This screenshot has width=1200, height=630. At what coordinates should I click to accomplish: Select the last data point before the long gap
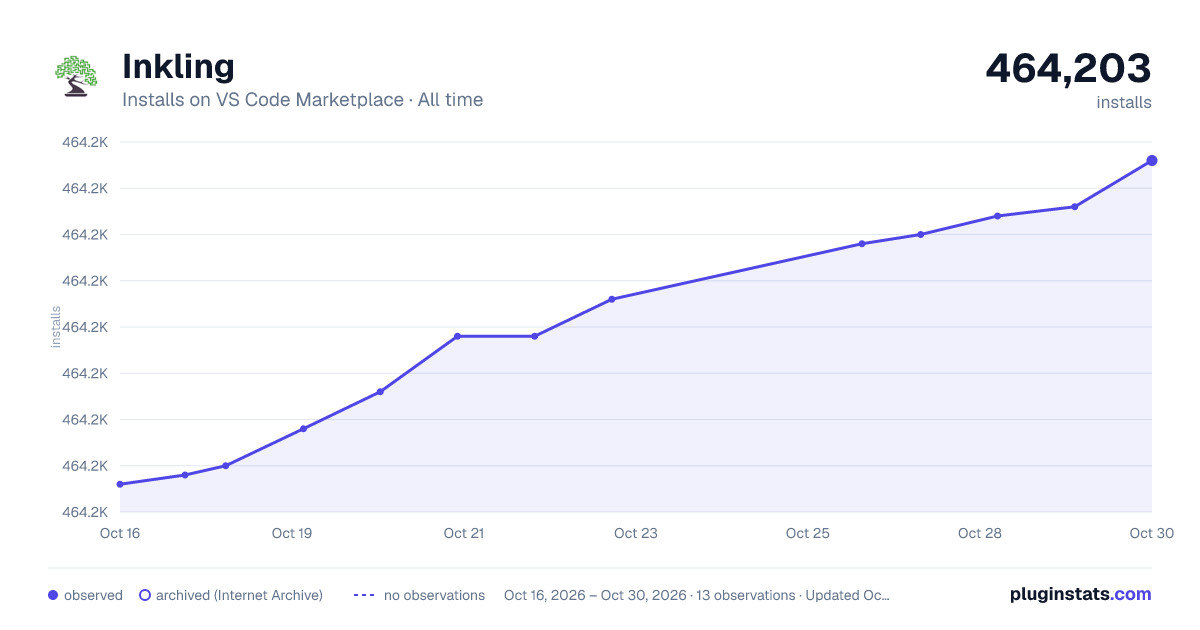pyautogui.click(x=612, y=299)
